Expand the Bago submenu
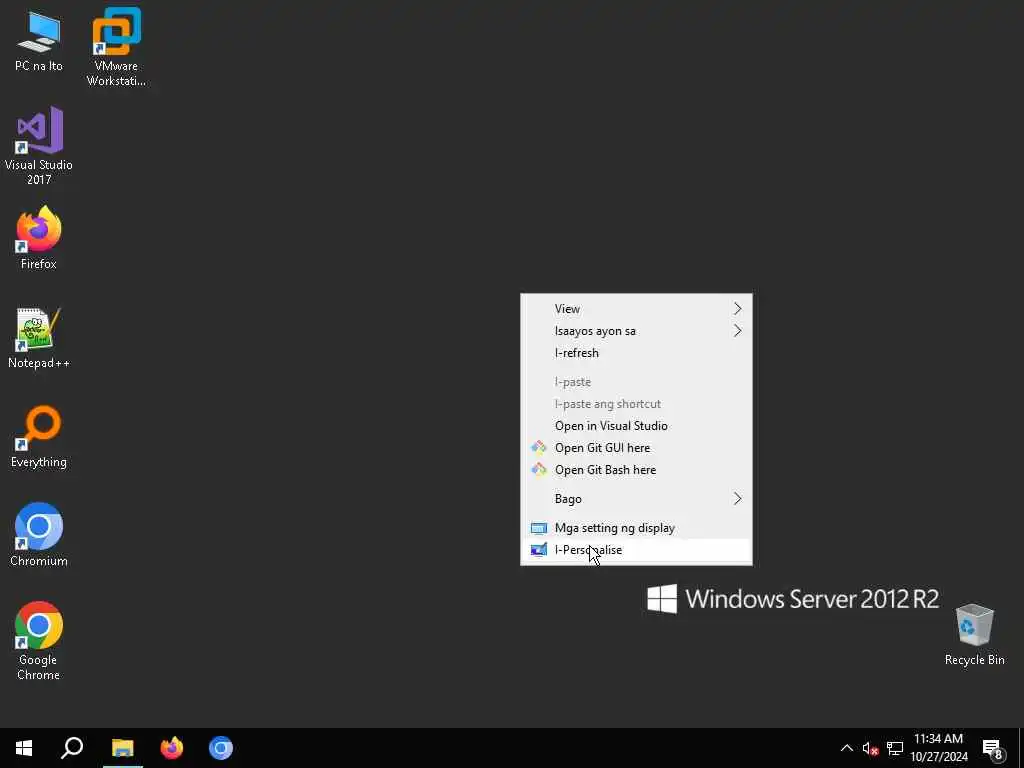Viewport: 1024px width, 768px height. coord(636,499)
